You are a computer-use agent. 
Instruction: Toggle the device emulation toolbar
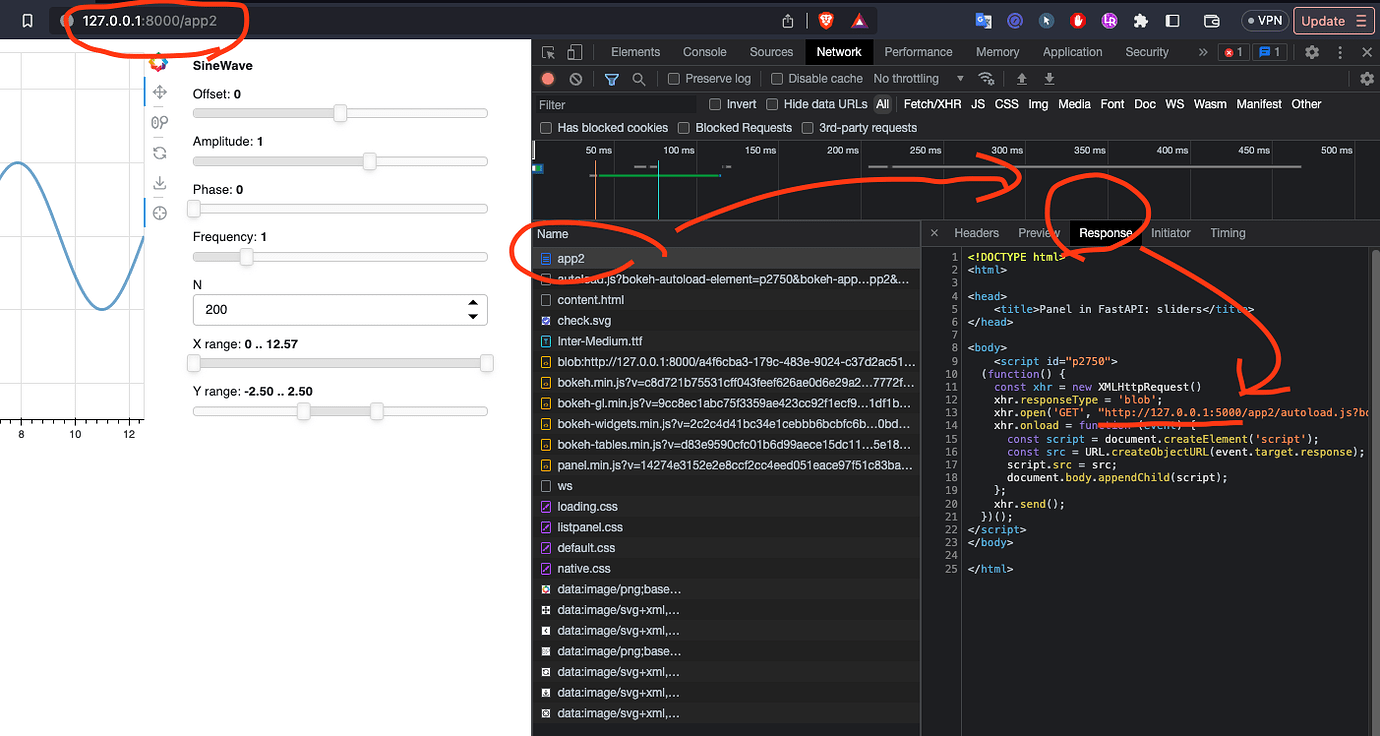coord(574,51)
